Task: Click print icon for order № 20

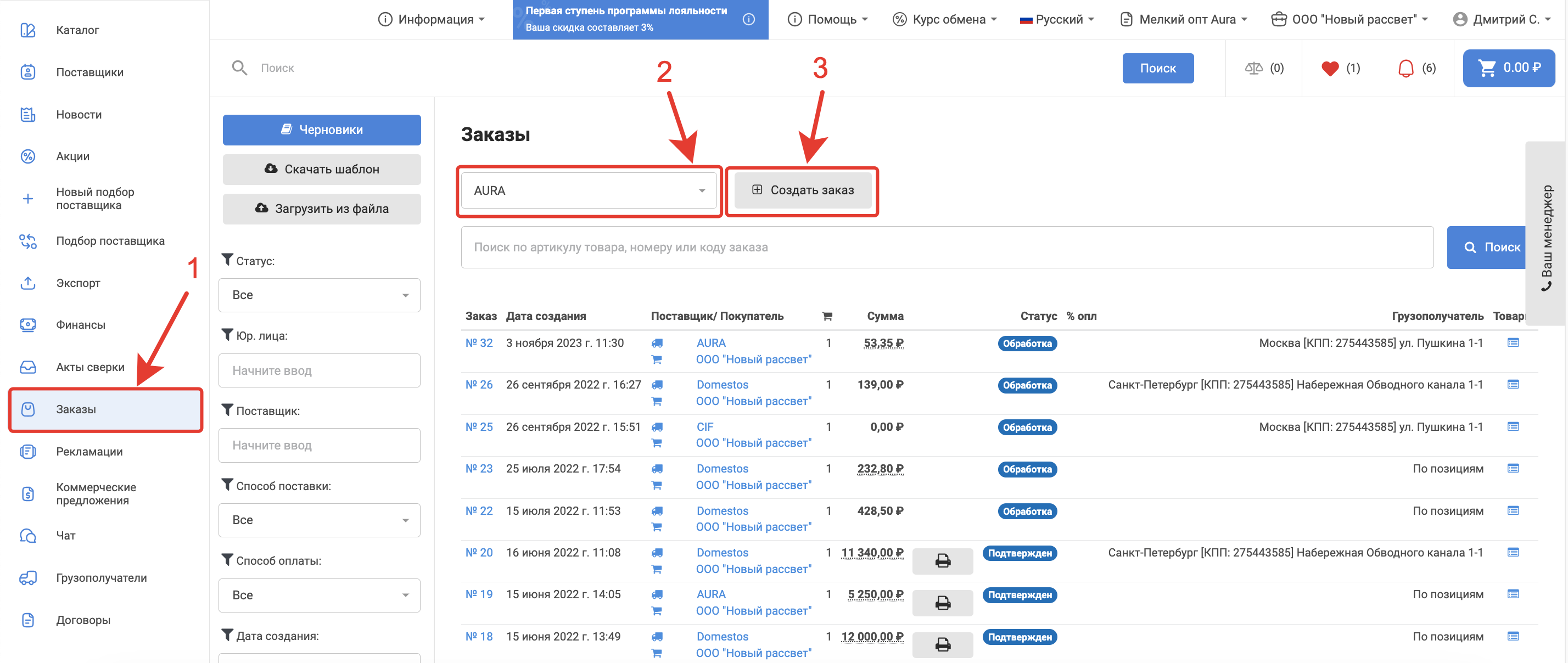Action: [x=942, y=560]
